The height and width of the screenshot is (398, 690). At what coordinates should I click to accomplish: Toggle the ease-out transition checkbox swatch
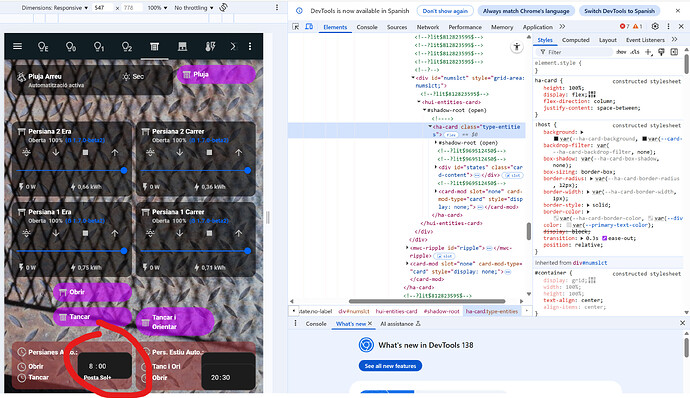[x=605, y=238]
